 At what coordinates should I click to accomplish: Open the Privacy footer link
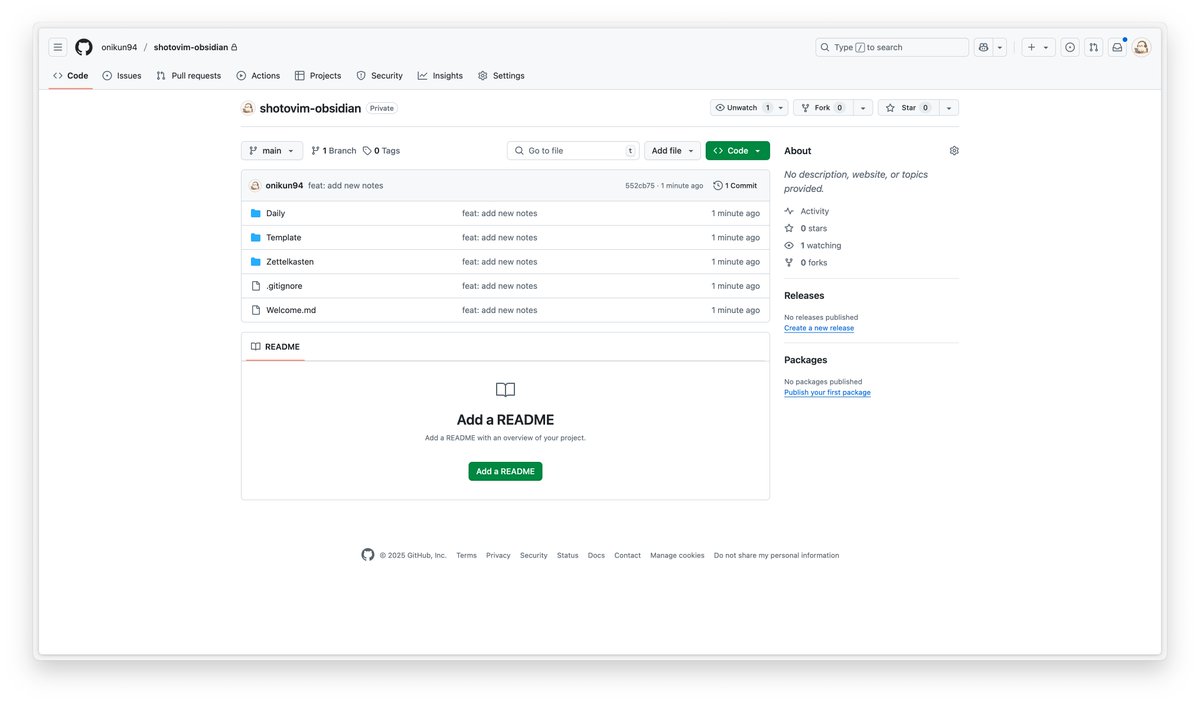(x=498, y=556)
